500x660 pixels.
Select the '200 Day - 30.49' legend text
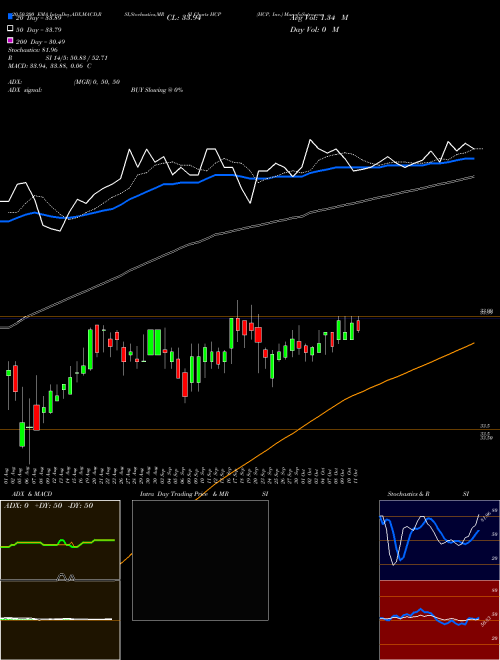(x=40, y=42)
